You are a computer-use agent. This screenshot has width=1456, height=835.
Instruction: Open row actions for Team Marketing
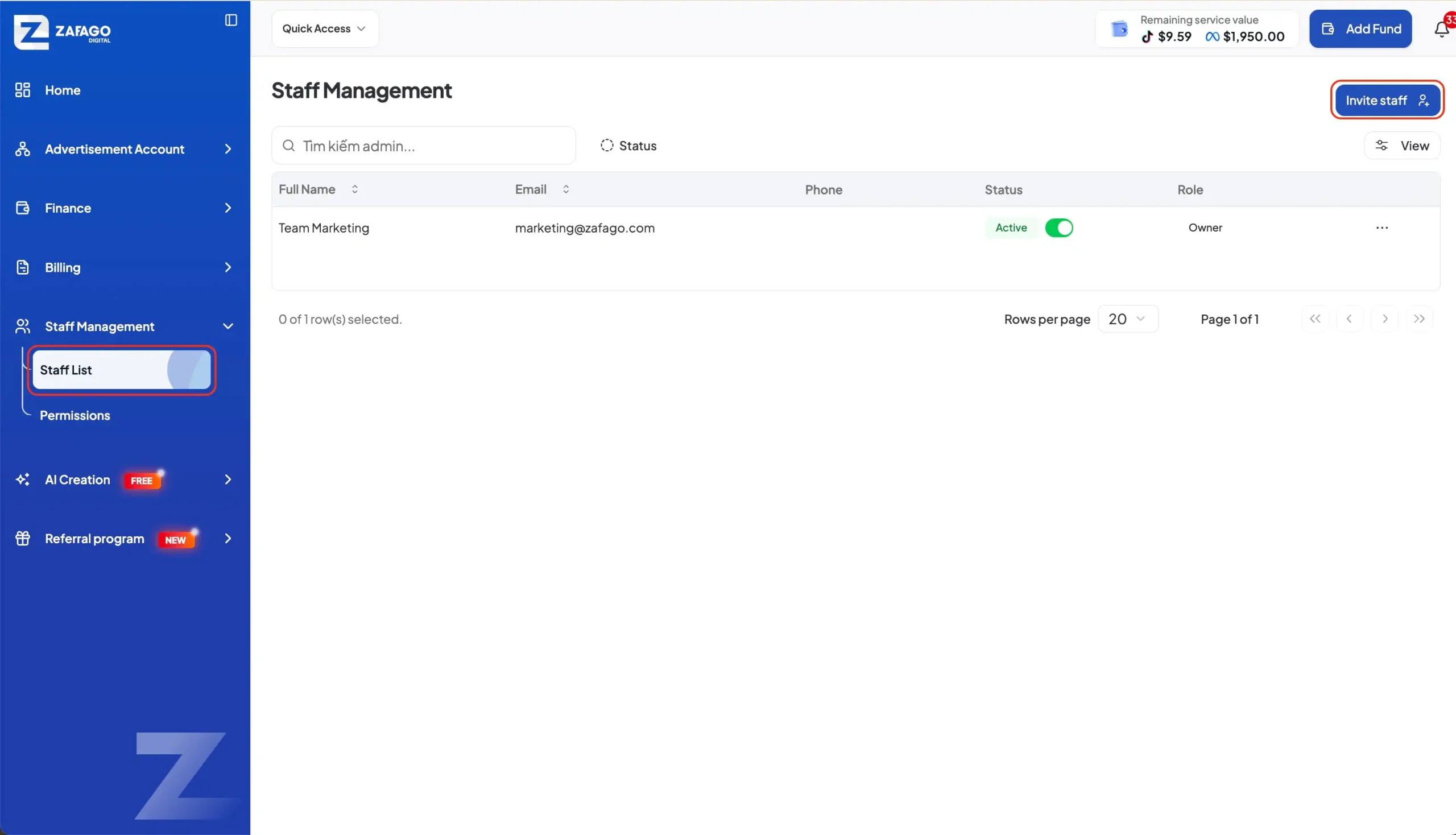pyautogui.click(x=1382, y=228)
